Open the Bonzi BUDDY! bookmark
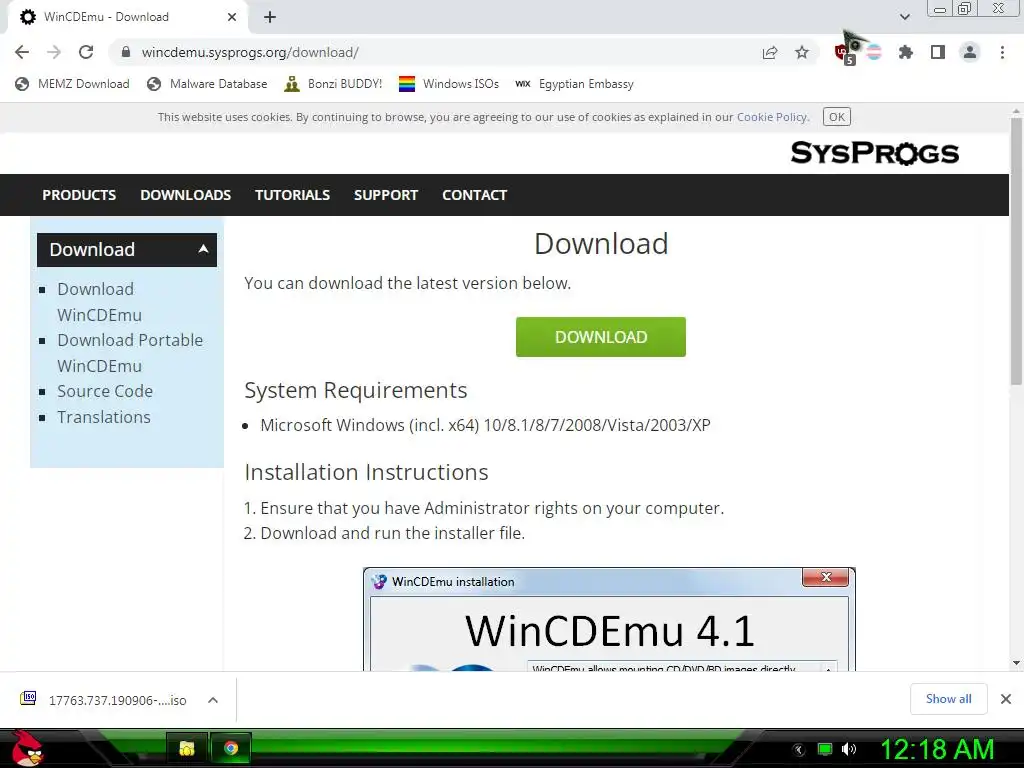Screen dimensions: 1024x768 [x=333, y=84]
